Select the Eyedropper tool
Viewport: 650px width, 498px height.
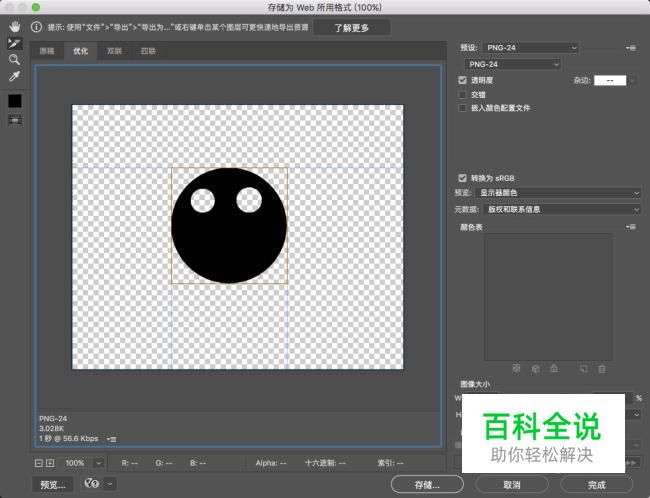14,77
